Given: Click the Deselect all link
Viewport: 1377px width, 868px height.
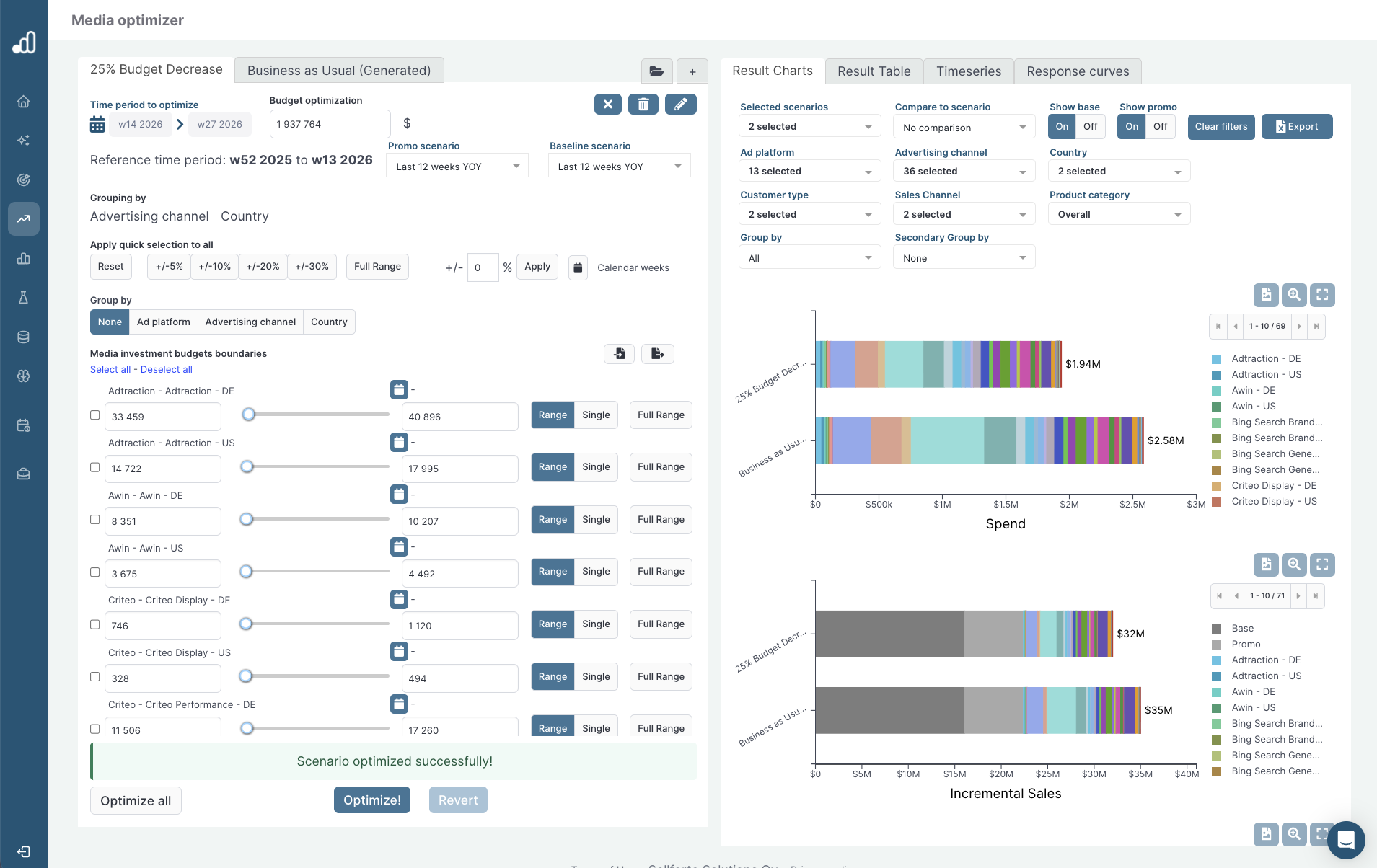Looking at the screenshot, I should [167, 370].
